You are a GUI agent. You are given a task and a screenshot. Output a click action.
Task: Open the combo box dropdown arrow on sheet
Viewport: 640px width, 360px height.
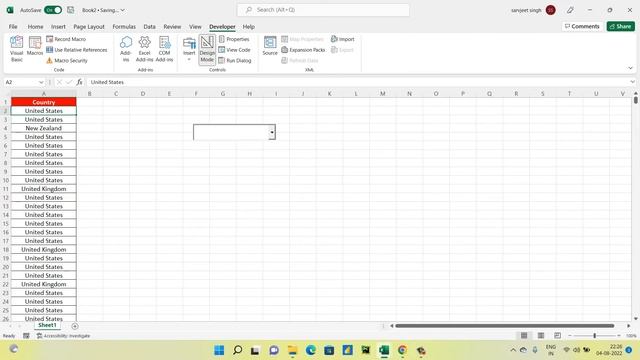point(272,132)
